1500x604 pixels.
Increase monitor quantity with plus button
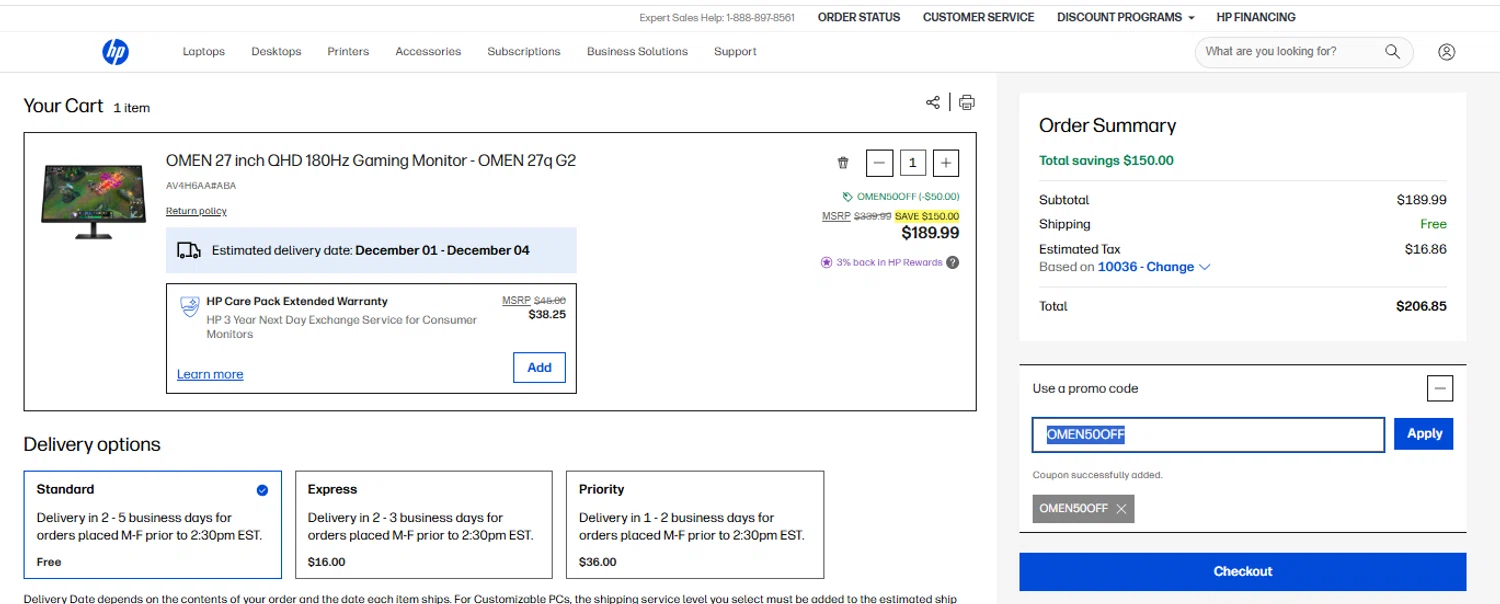(946, 163)
